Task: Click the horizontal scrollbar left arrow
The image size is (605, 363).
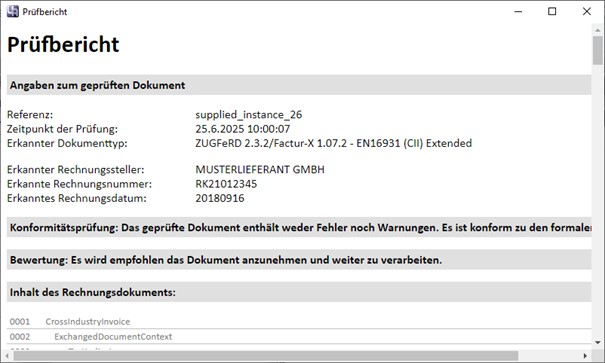Action: tap(7, 355)
